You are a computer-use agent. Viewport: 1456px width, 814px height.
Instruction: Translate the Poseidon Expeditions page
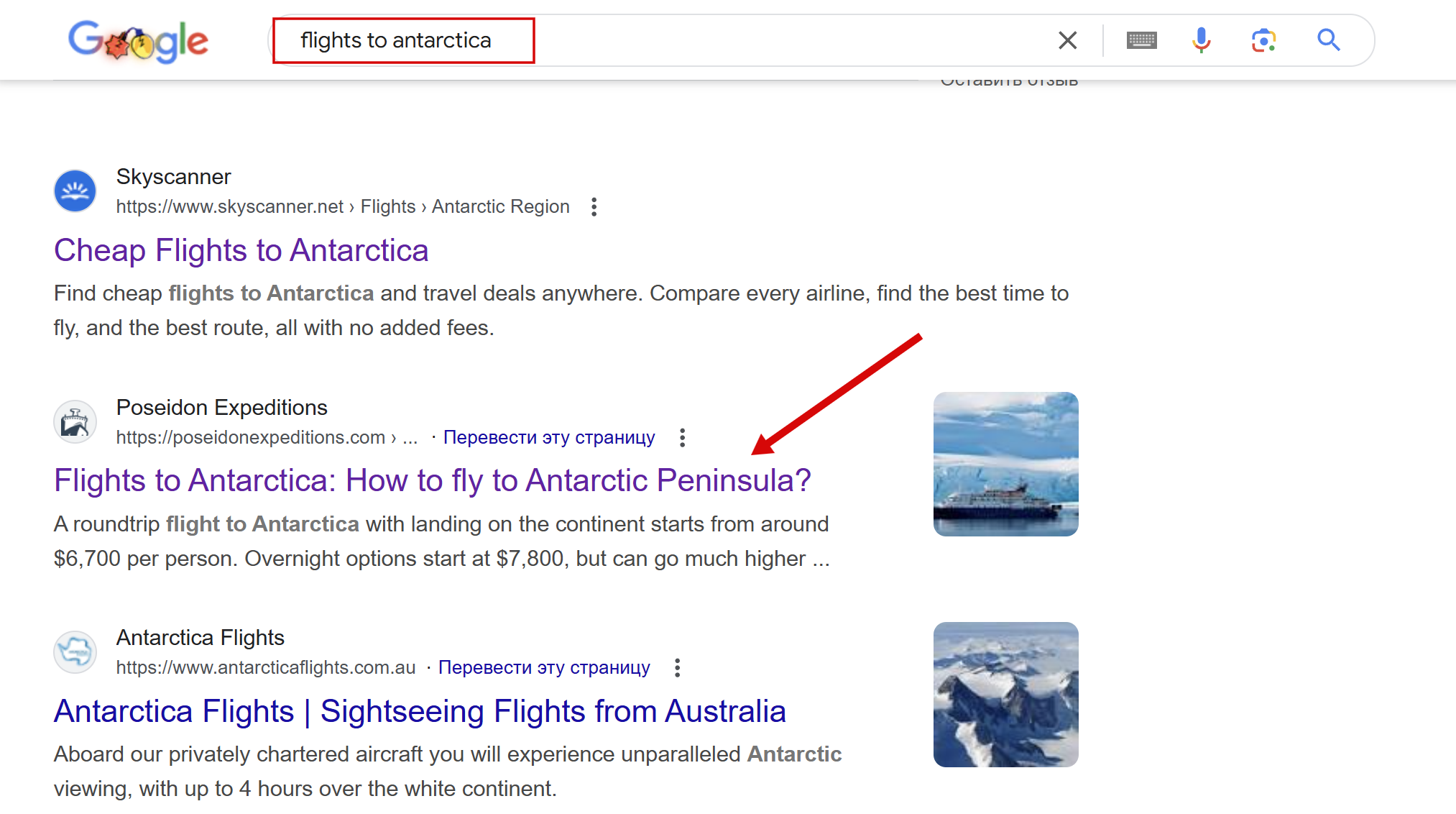[x=549, y=438]
